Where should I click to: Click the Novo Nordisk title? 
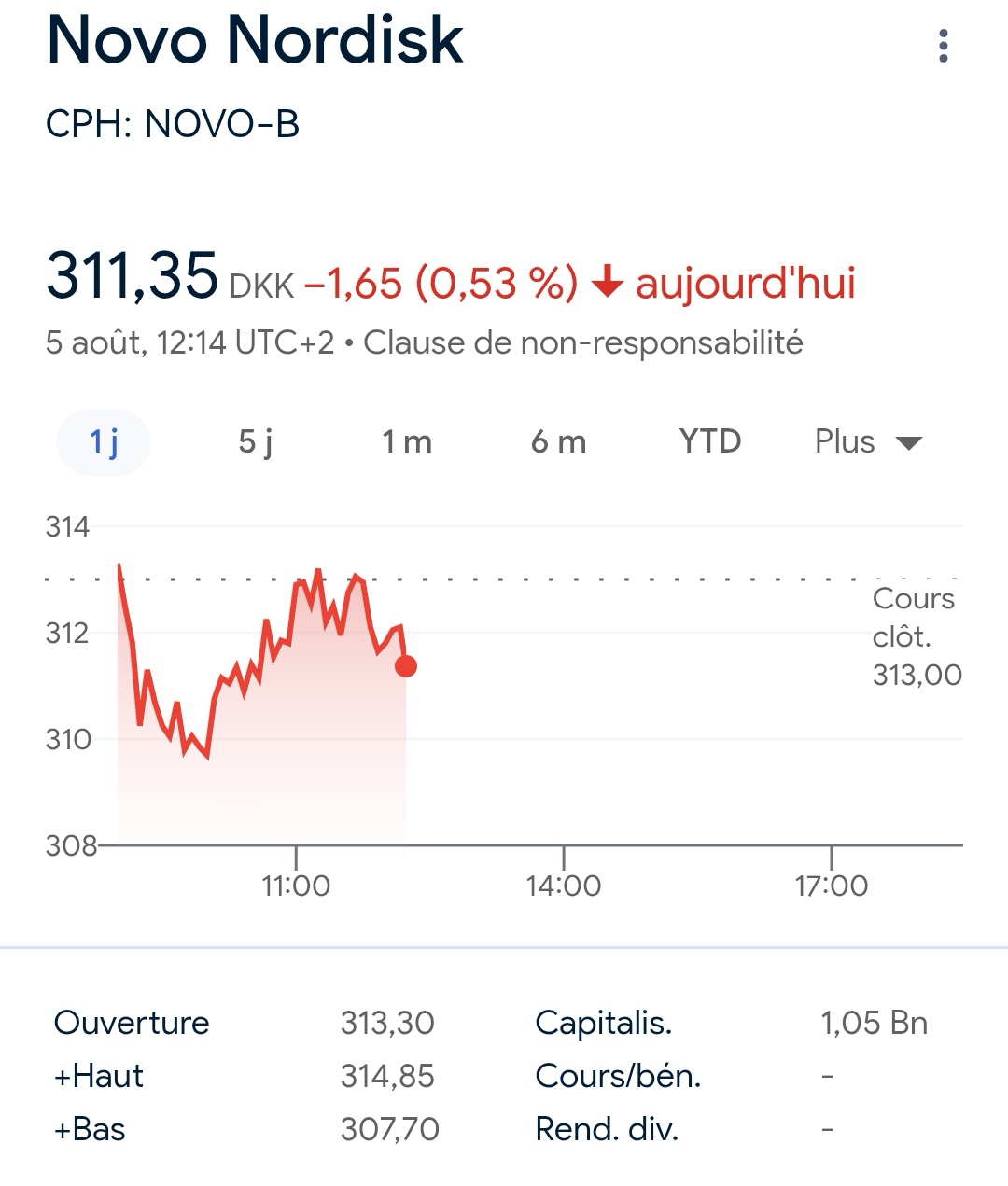(x=255, y=40)
